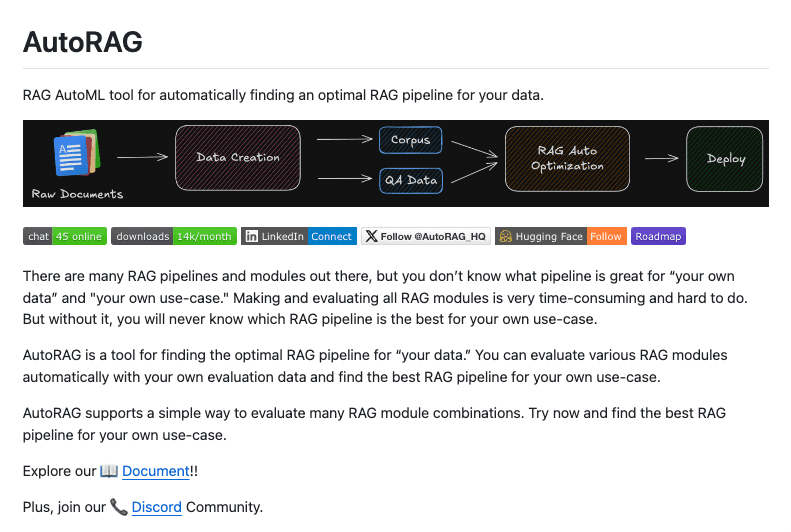Image resolution: width=791 pixels, height=532 pixels.
Task: Click the orange Hugging Face Follow label
Action: [606, 236]
